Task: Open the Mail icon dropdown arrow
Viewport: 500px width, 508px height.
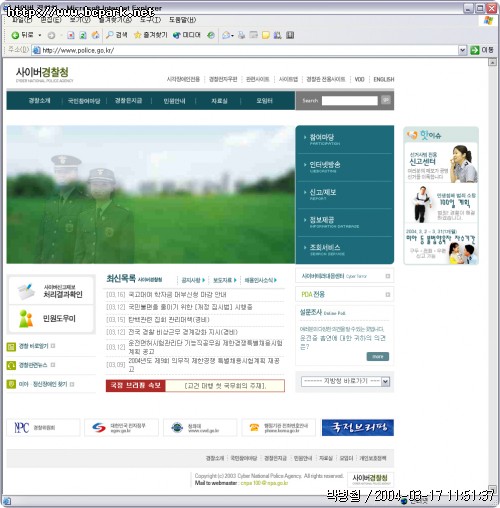Action: pyautogui.click(x=232, y=35)
